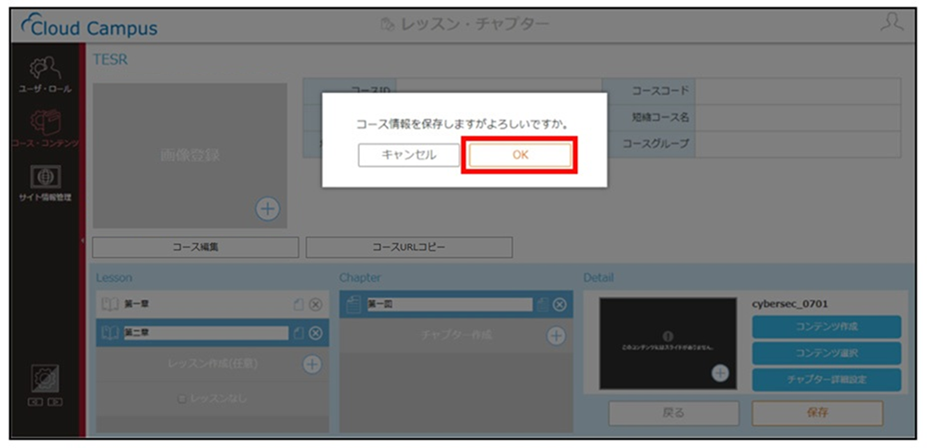Delete the 第一回 chapter with X icon
Viewport: 927px width, 448px height.
point(559,304)
